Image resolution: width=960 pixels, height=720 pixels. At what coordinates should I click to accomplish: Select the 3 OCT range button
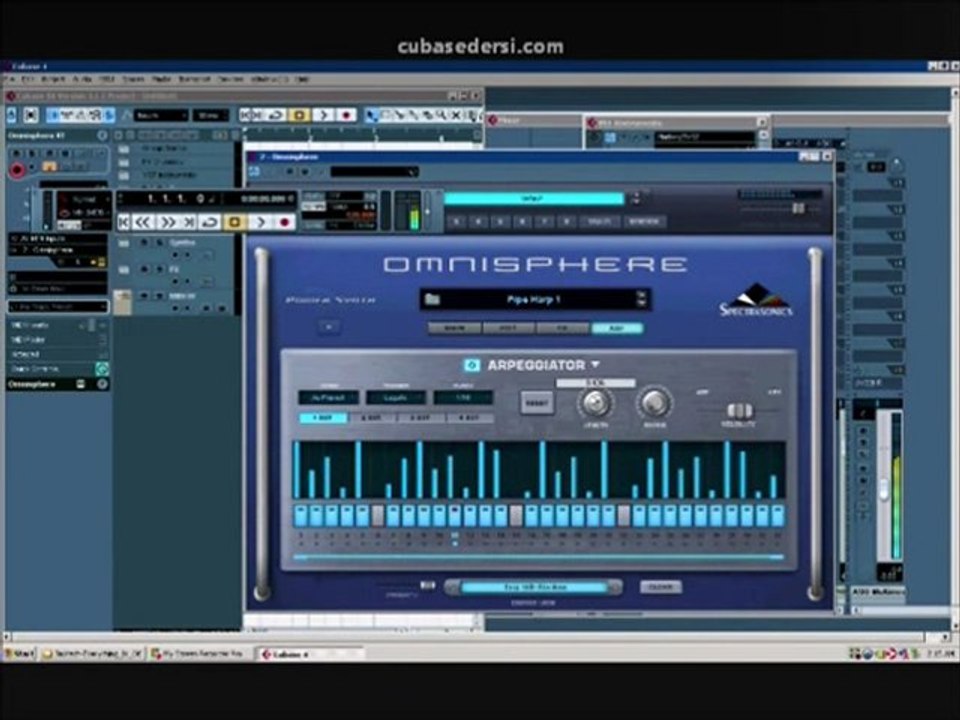coord(421,418)
